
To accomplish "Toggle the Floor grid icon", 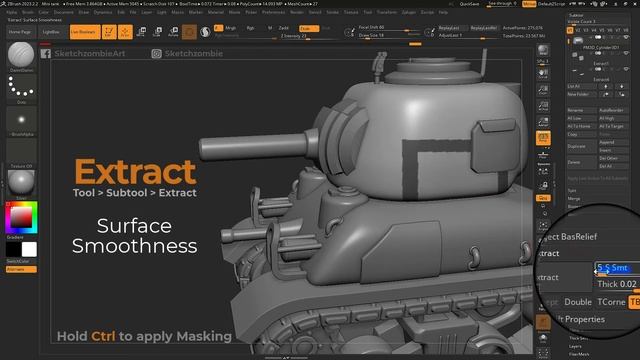I will tap(543, 155).
